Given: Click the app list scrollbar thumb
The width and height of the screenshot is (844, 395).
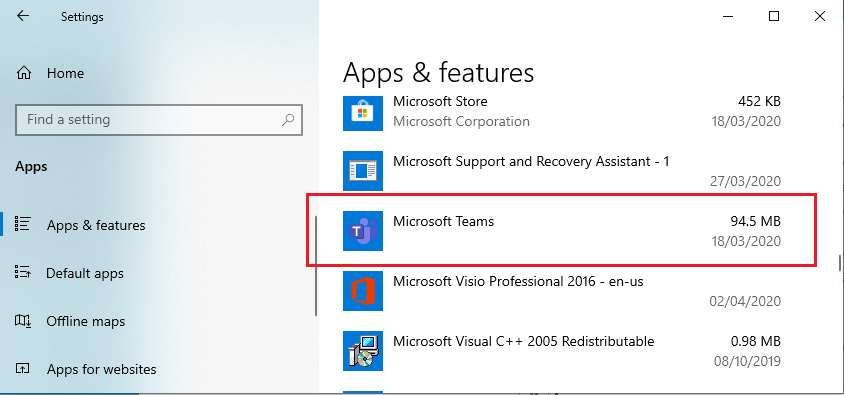Looking at the screenshot, I should [x=839, y=262].
